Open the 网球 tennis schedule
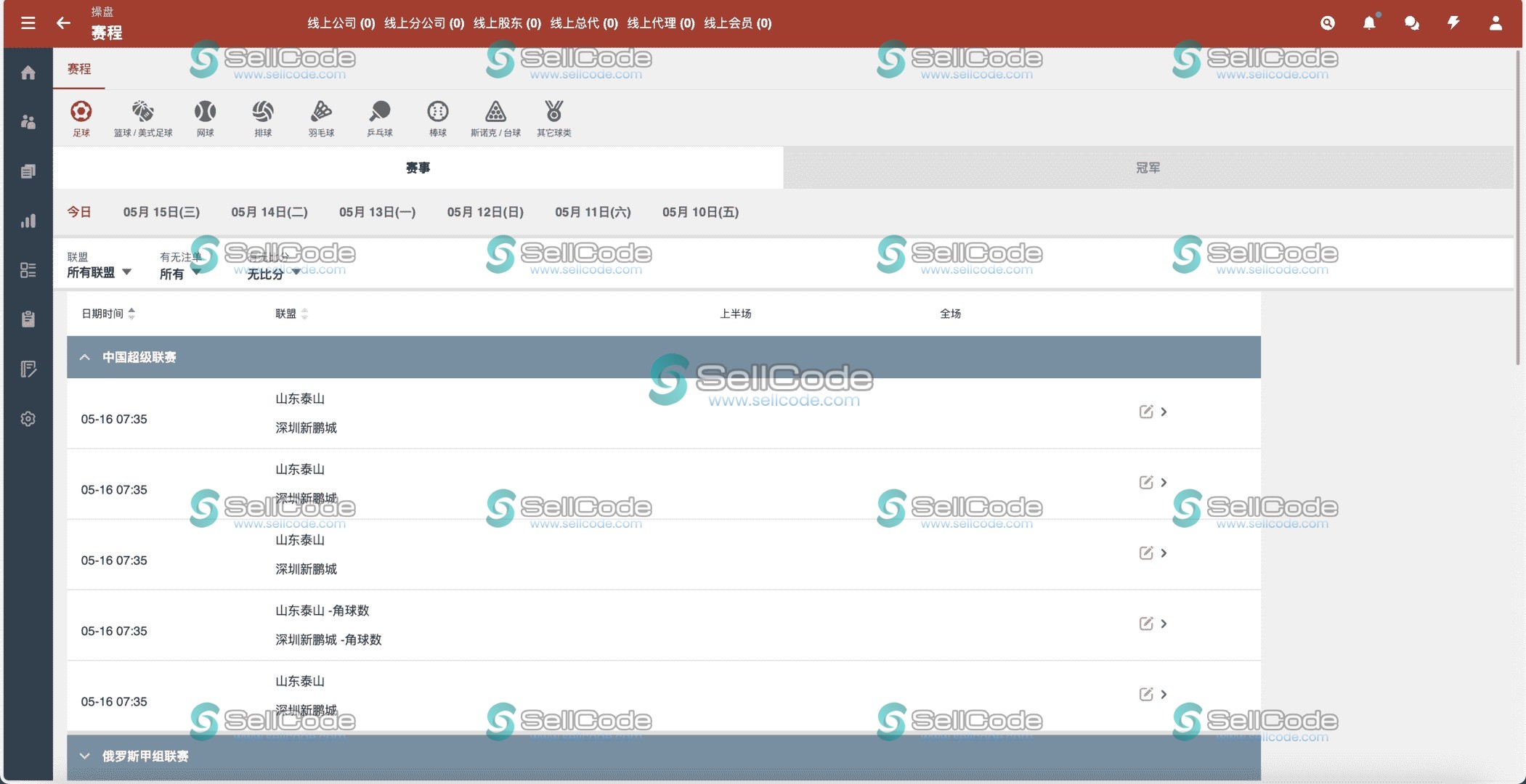1526x784 pixels. pyautogui.click(x=206, y=117)
